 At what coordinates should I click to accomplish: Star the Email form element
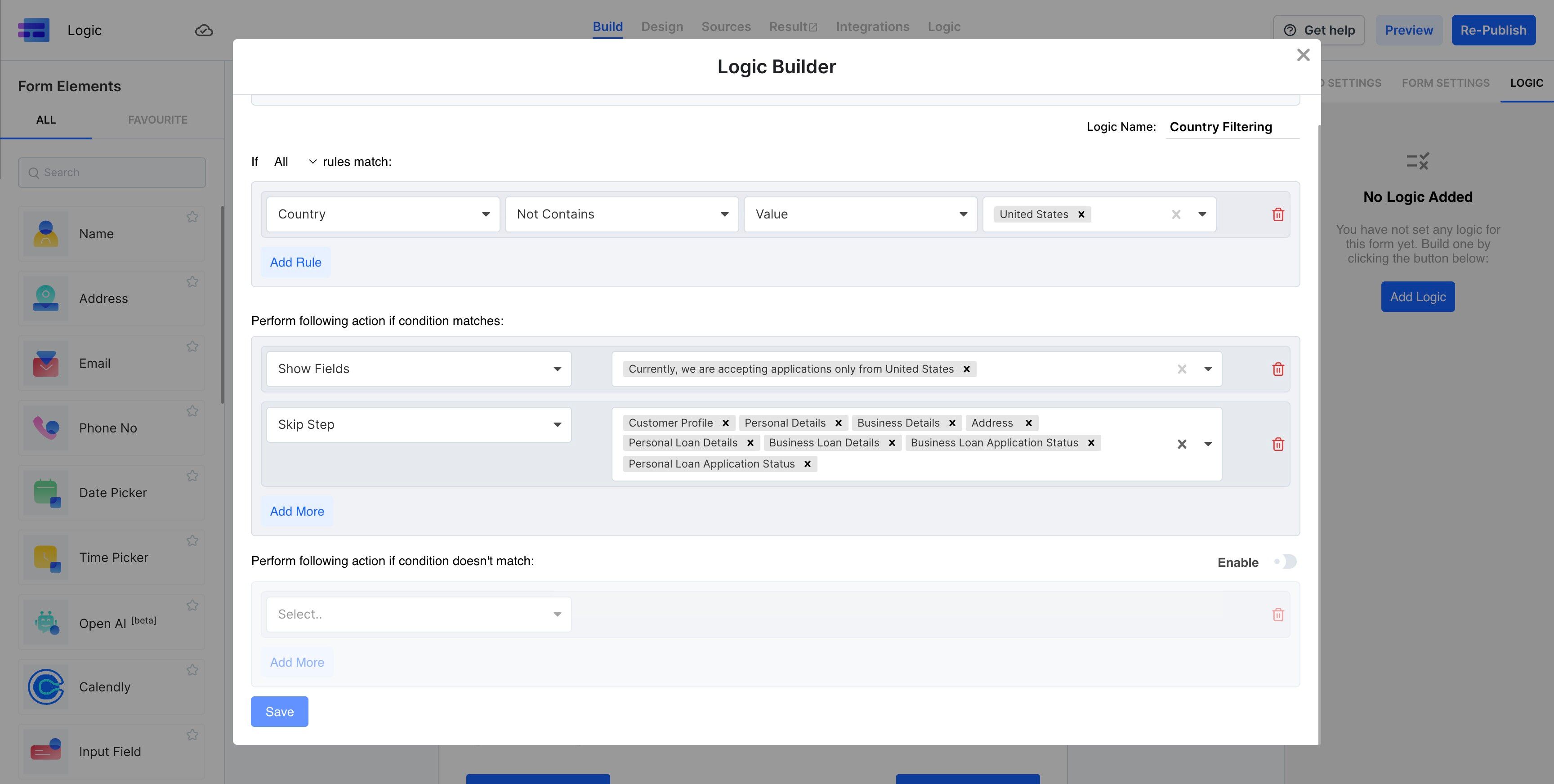coord(192,346)
